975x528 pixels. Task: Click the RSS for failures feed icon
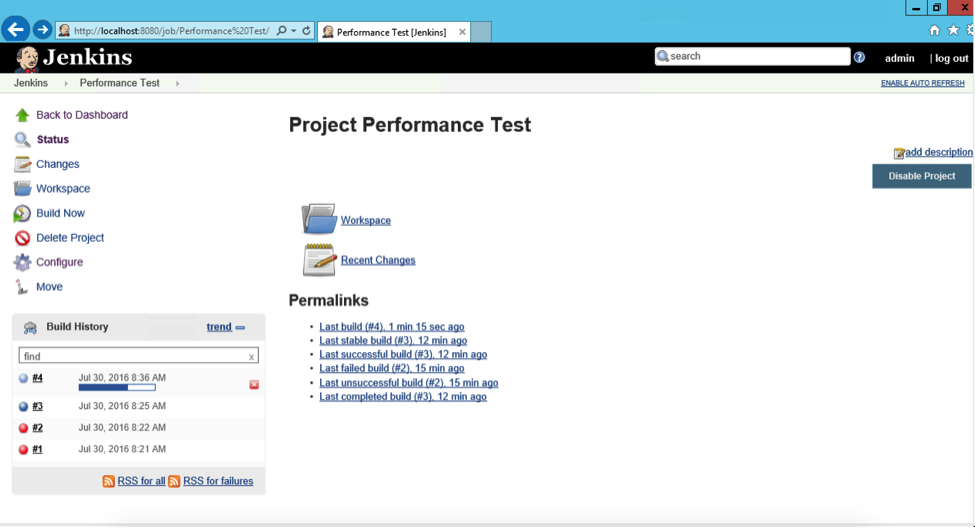[174, 481]
